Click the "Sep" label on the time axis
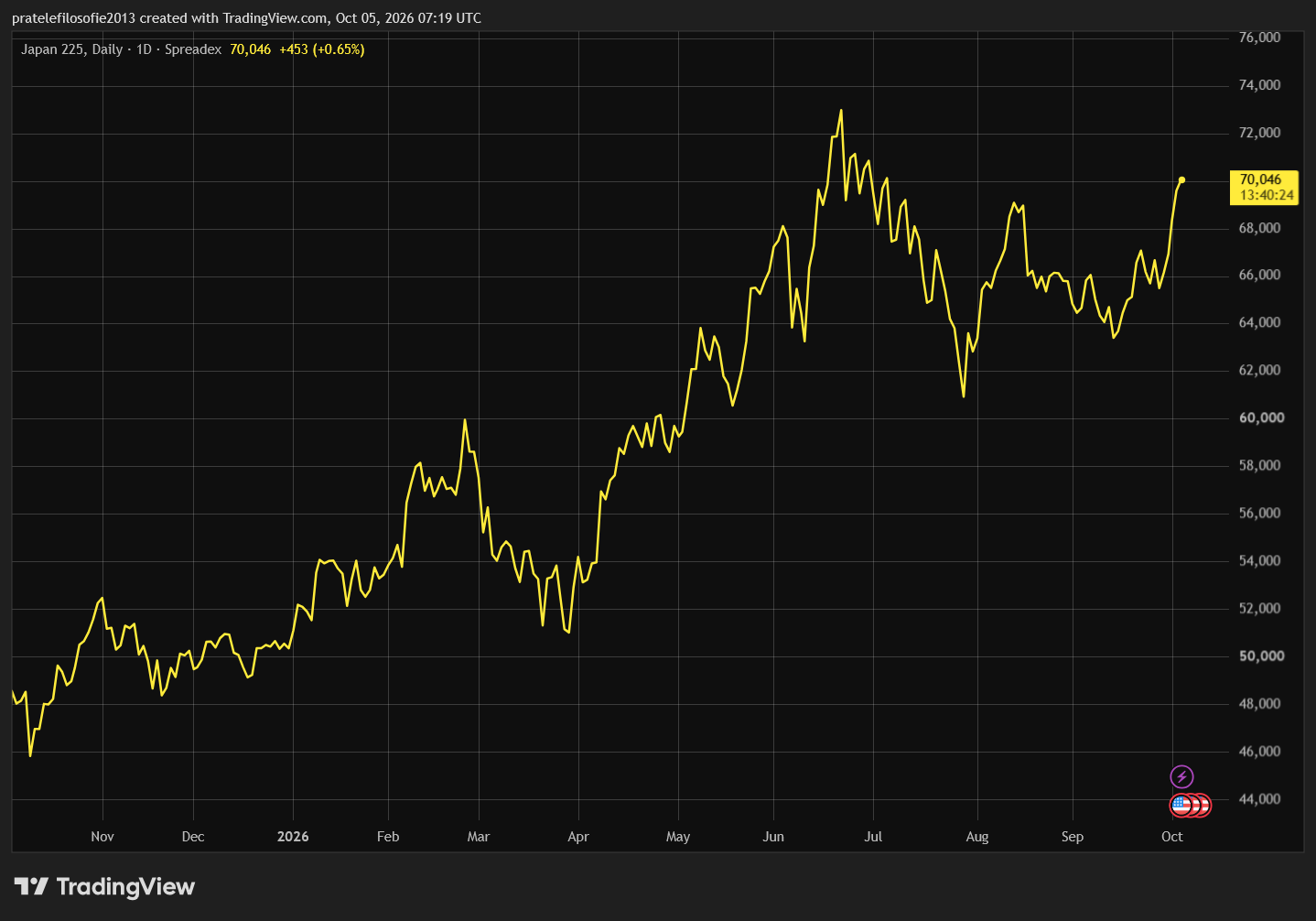Image resolution: width=1316 pixels, height=921 pixels. point(1073,837)
